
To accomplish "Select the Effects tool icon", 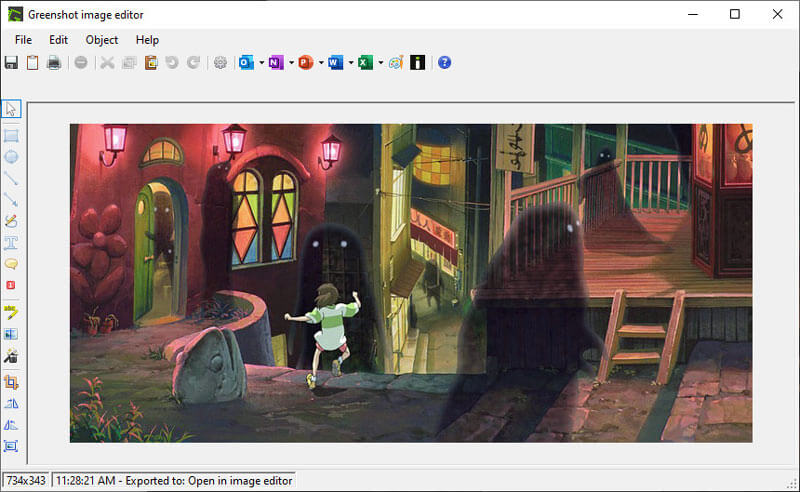I will (x=11, y=356).
